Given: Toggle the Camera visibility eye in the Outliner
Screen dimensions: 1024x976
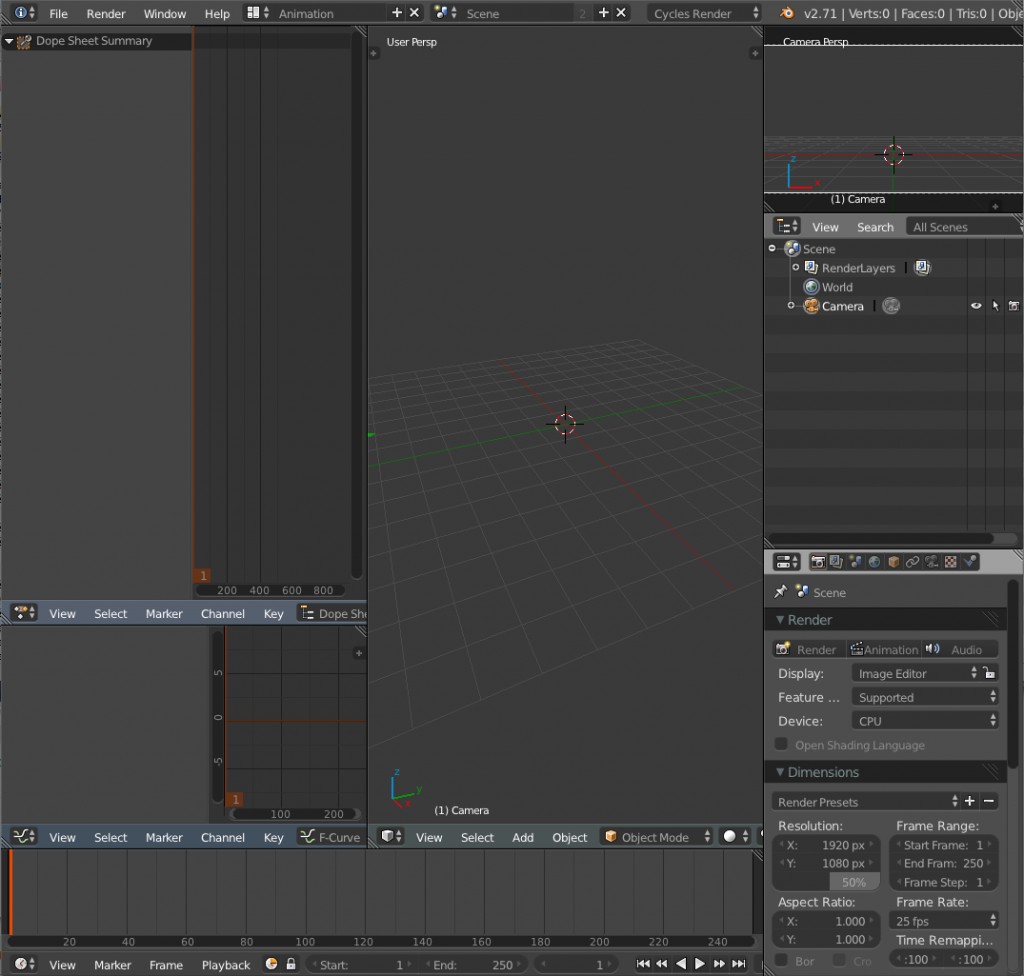Looking at the screenshot, I should [x=975, y=306].
